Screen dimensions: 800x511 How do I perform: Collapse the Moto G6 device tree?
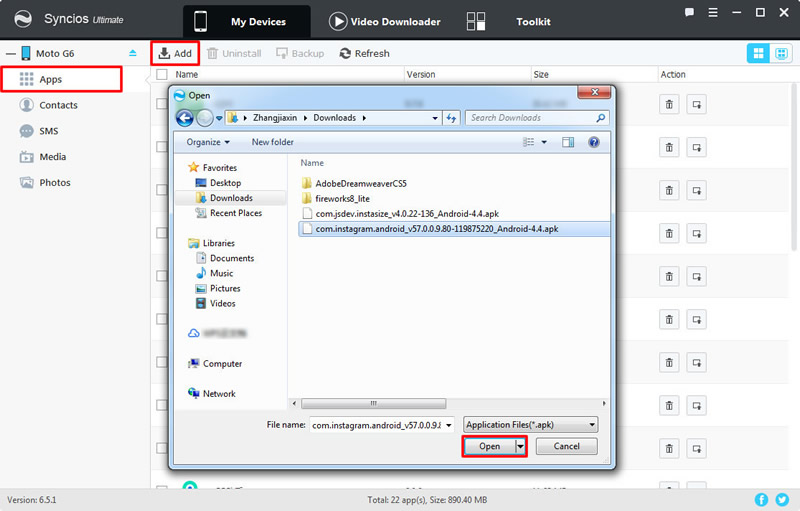11,54
